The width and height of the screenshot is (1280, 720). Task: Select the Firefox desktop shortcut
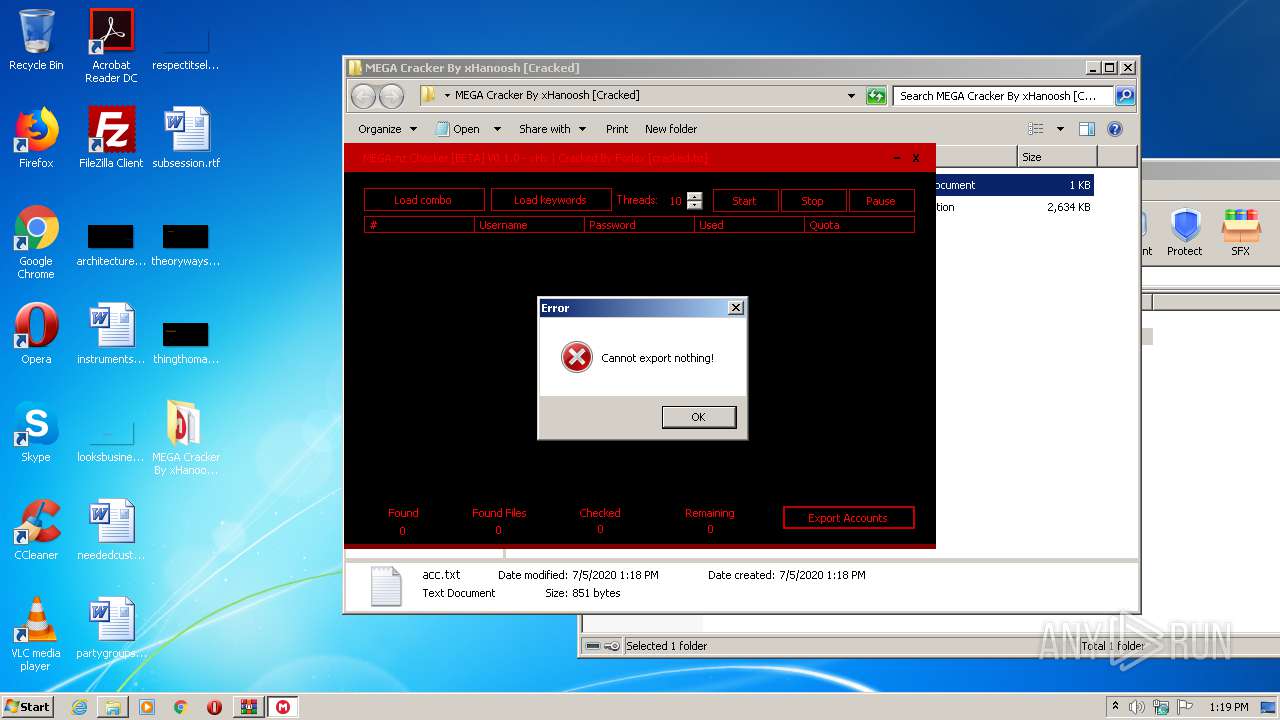tap(36, 138)
